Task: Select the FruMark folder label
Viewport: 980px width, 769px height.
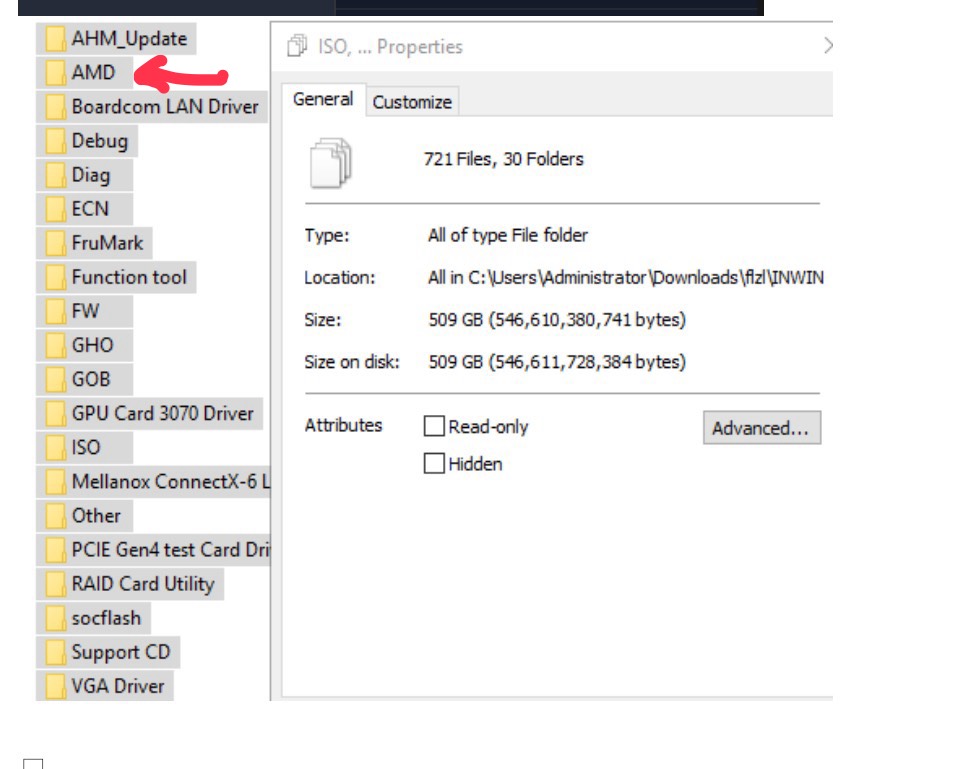Action: [x=107, y=243]
